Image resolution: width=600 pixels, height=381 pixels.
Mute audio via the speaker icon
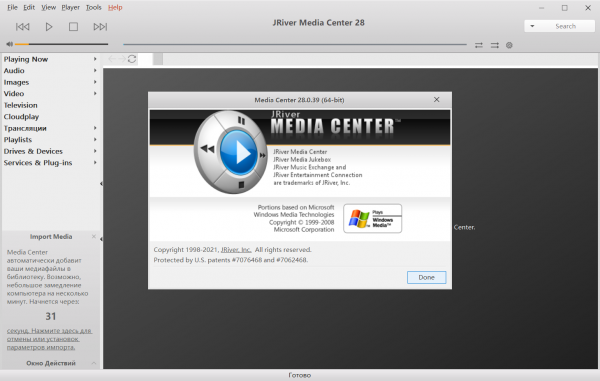click(10, 44)
